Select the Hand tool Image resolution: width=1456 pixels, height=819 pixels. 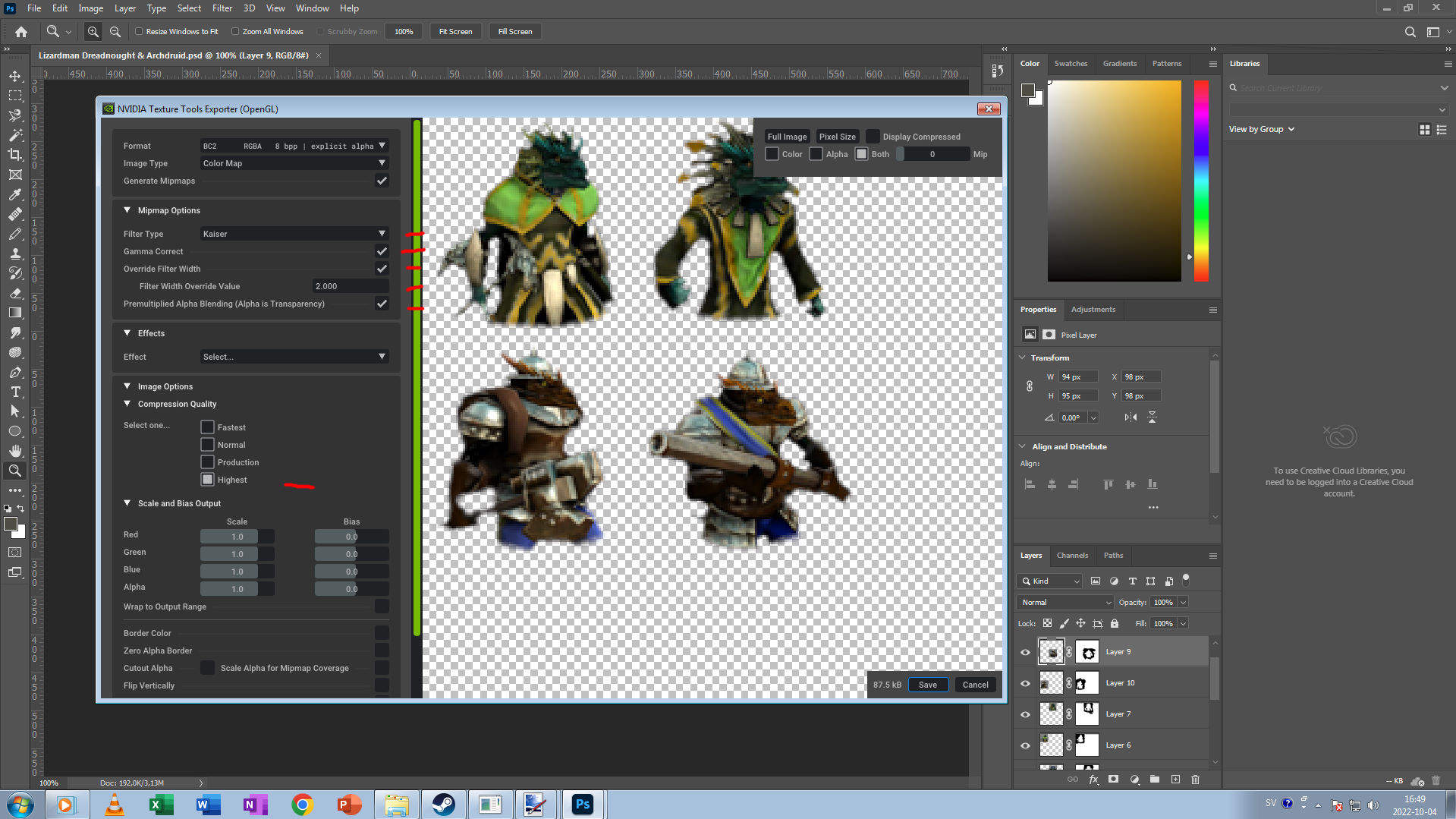[x=15, y=451]
